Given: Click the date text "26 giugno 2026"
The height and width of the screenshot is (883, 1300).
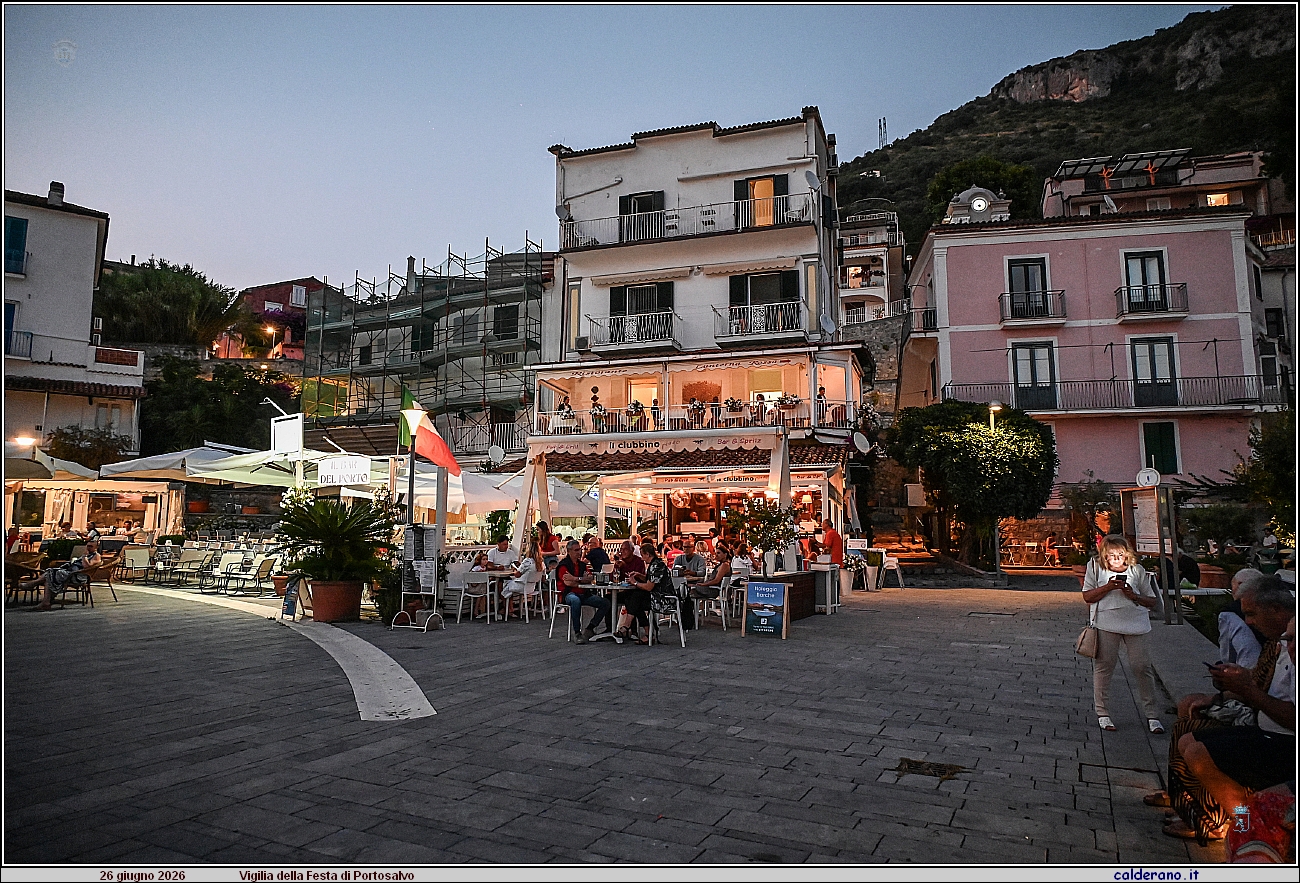Looking at the screenshot, I should point(142,875).
